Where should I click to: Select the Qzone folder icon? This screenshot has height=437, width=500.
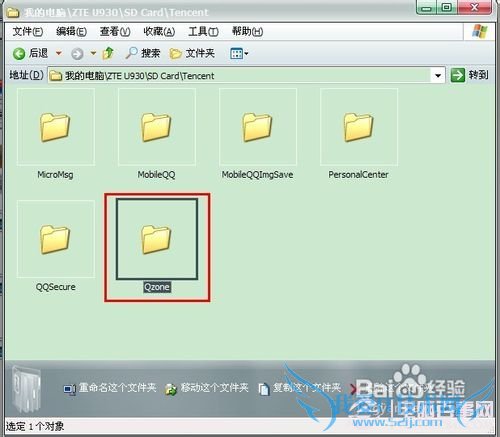[x=157, y=239]
